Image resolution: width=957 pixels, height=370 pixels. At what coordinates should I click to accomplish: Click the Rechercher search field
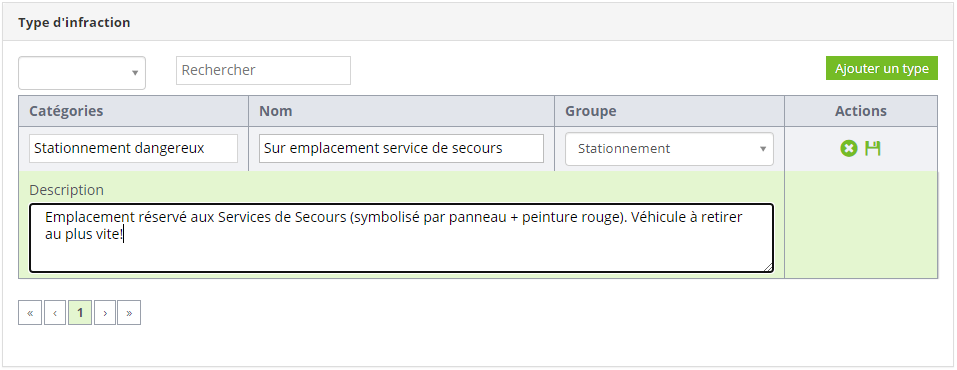(263, 70)
